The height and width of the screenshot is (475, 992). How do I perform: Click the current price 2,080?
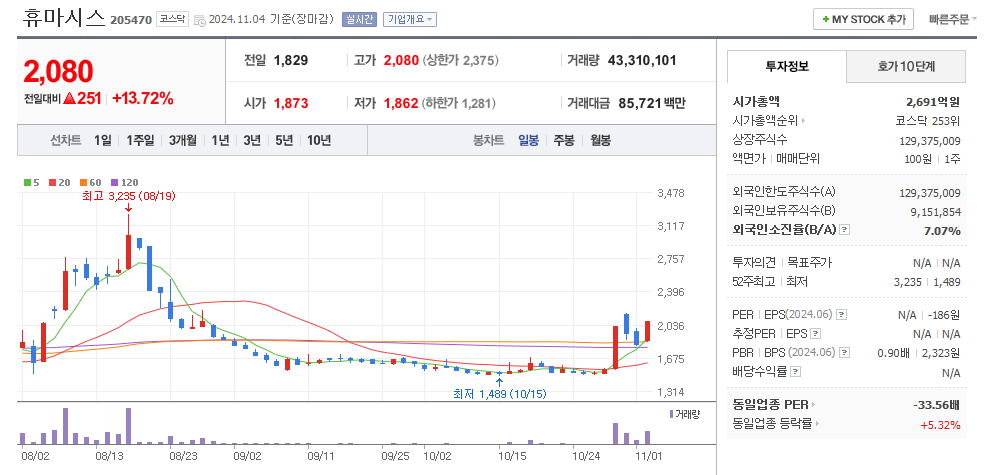(x=58, y=71)
